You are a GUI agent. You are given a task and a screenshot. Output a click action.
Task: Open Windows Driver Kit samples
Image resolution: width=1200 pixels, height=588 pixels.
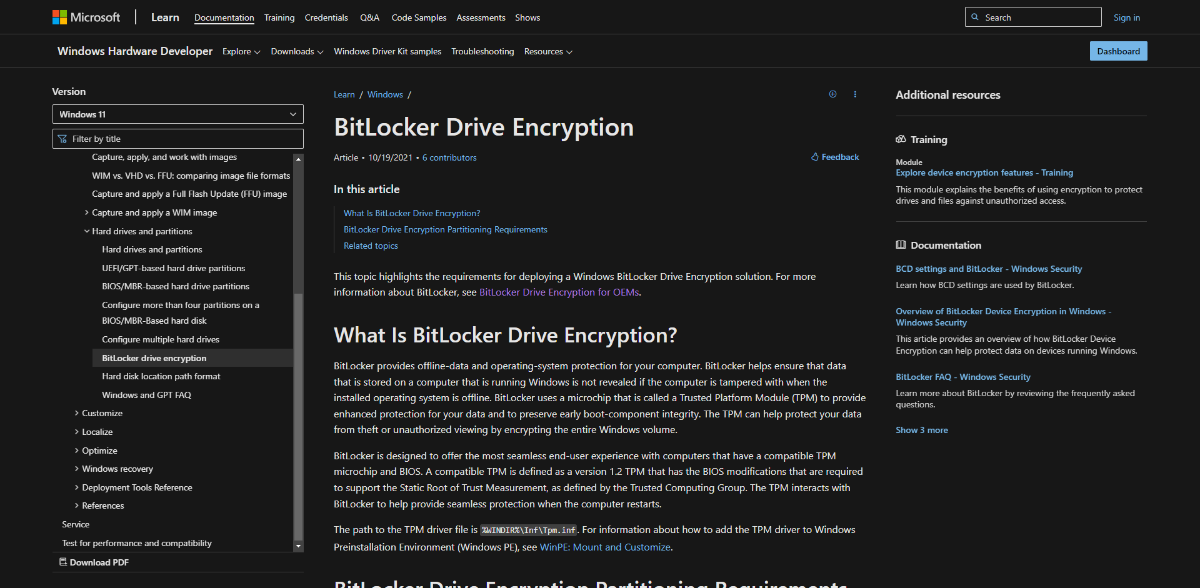388,51
